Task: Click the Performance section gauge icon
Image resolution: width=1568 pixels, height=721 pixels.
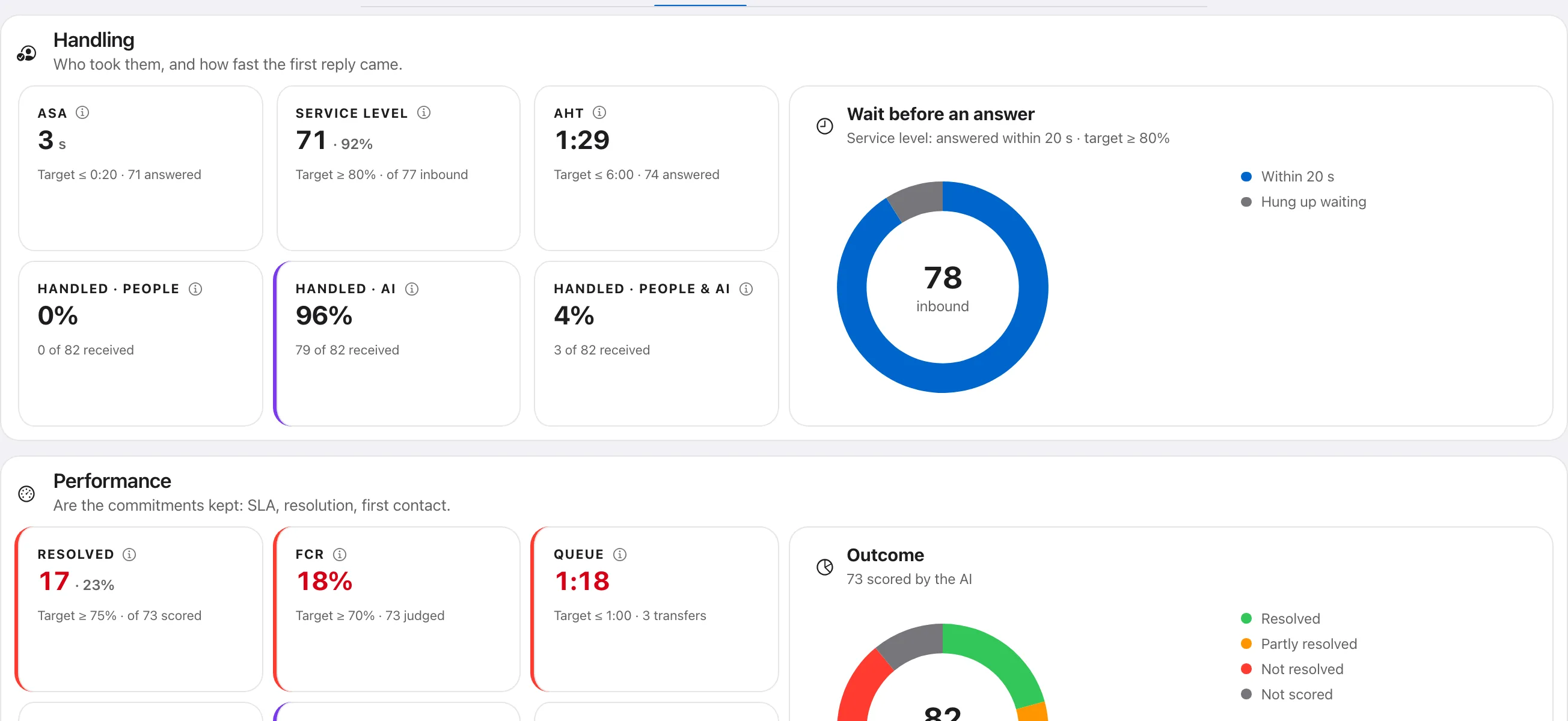Action: pyautogui.click(x=26, y=493)
